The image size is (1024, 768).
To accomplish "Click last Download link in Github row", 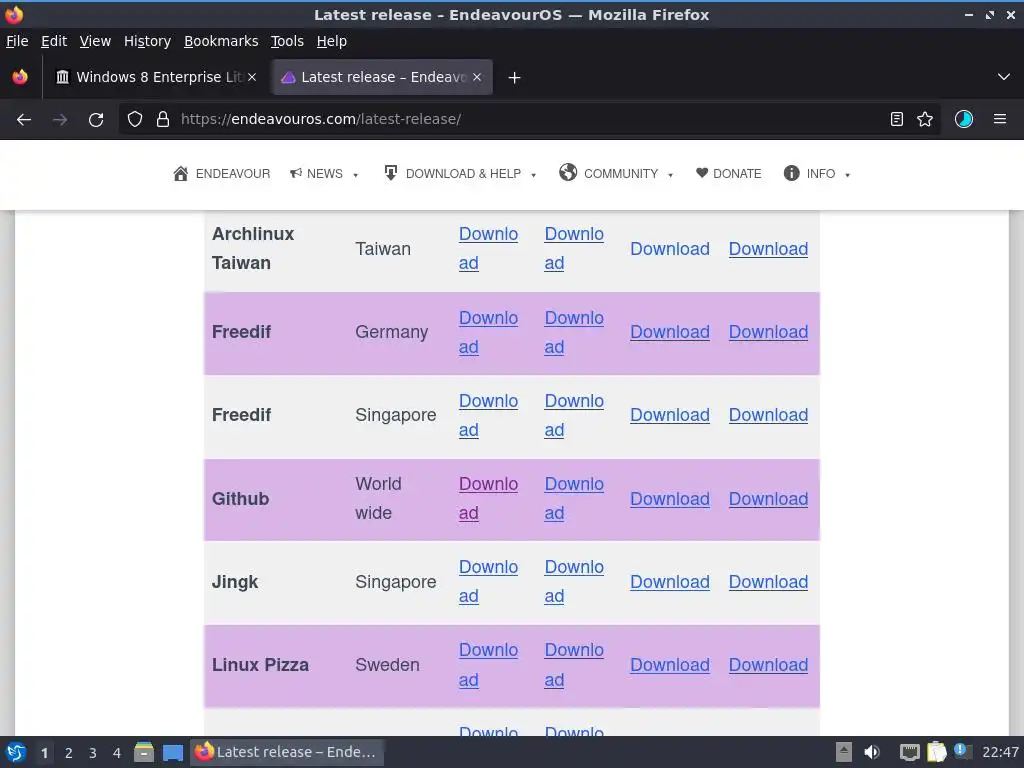I will point(768,499).
